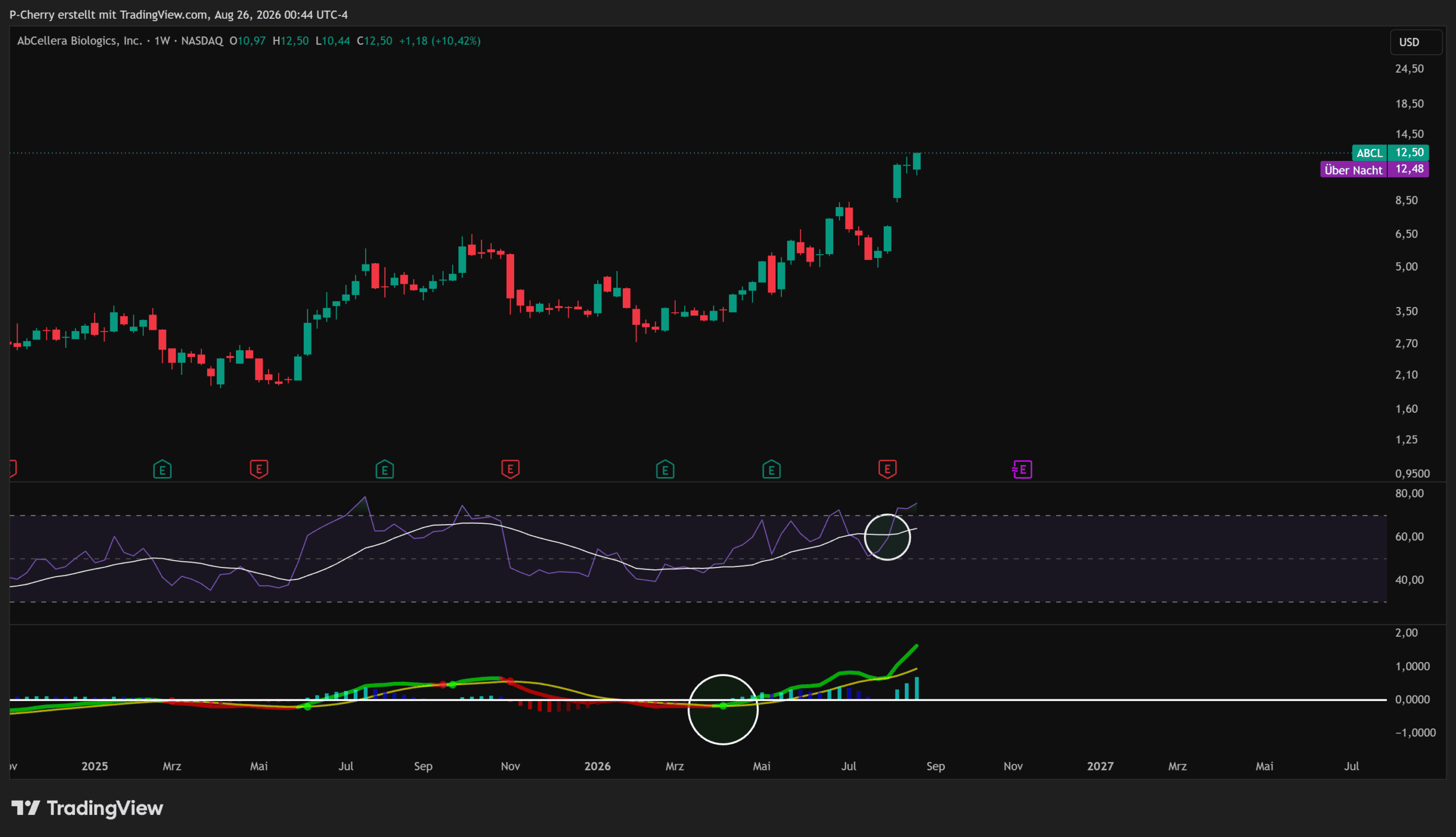Show the green earnings marker near Mrz 2026

665,470
